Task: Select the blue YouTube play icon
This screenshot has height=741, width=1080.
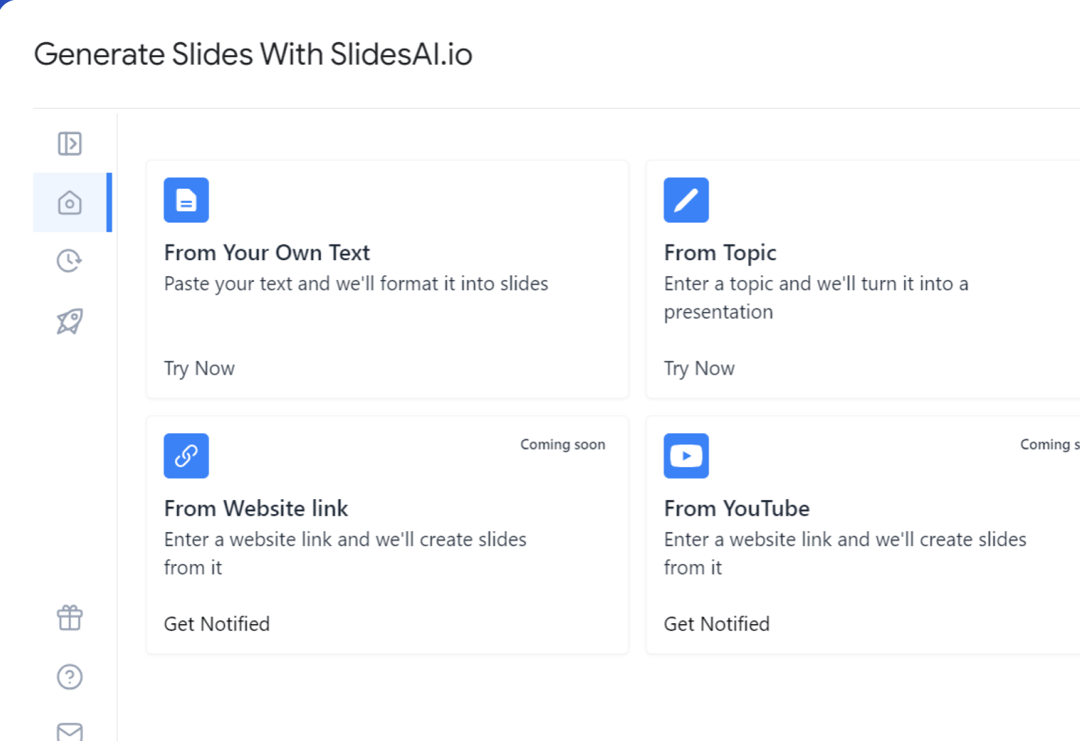Action: coord(686,456)
